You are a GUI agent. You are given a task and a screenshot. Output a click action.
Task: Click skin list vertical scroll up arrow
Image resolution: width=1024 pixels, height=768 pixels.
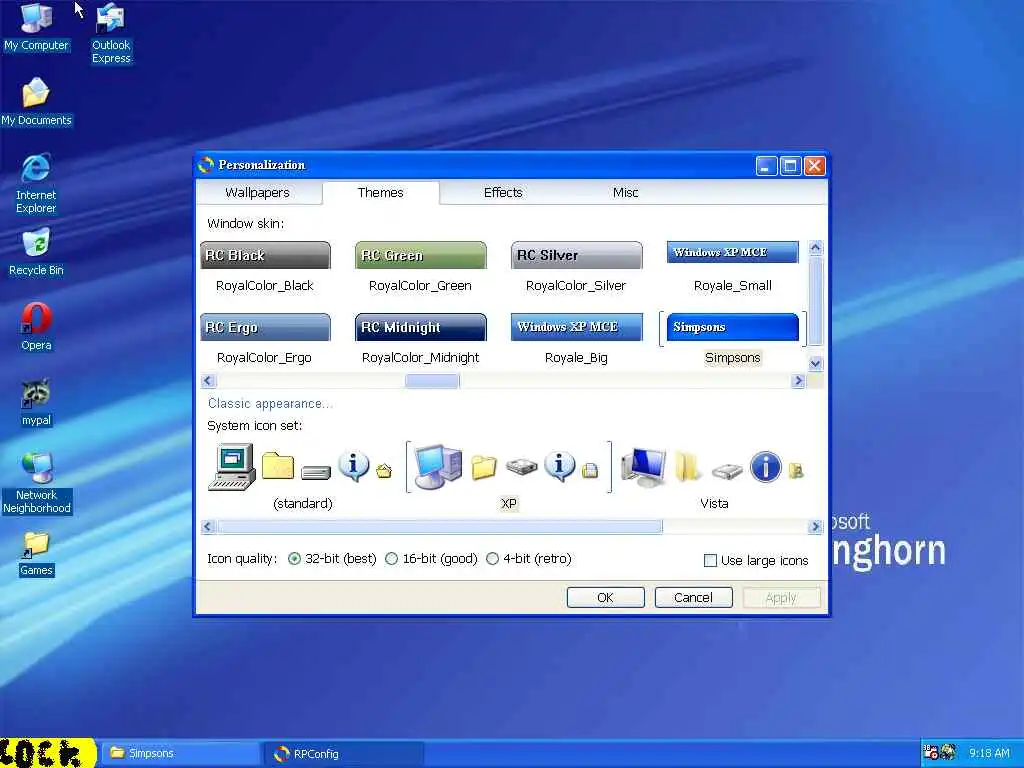(815, 248)
